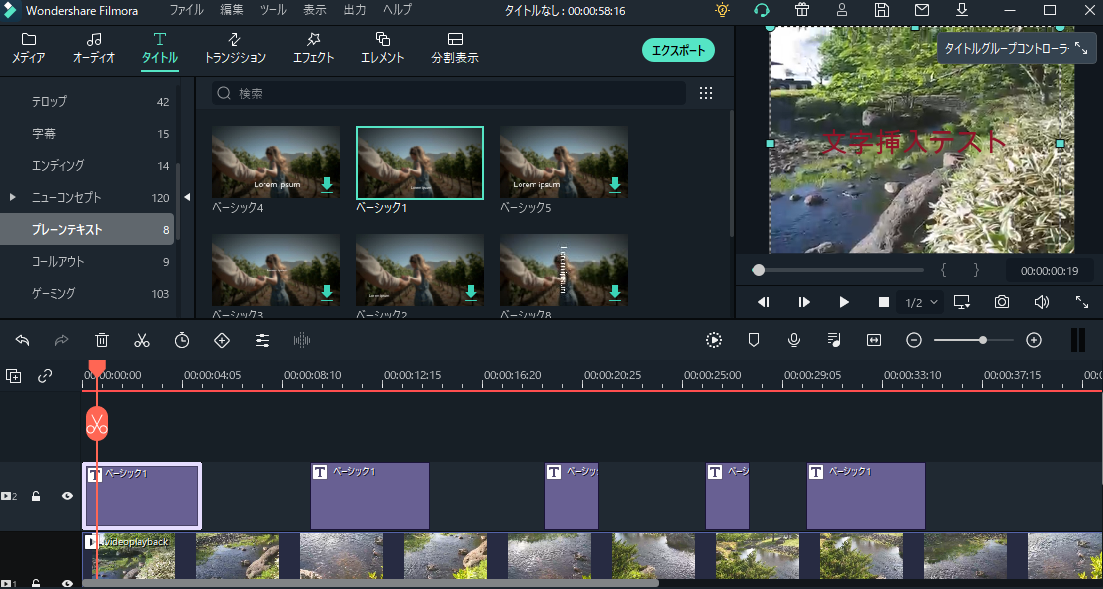Download the ベーシック5 title preset
1103x589 pixels.
pos(615,184)
